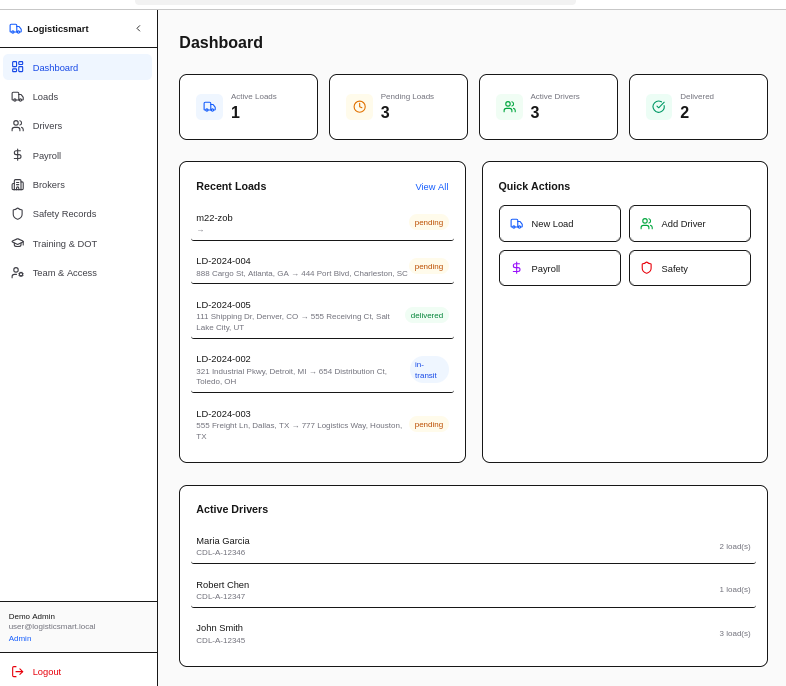The width and height of the screenshot is (786, 686).
Task: Select driver Robert Chen
Action: click(473, 590)
